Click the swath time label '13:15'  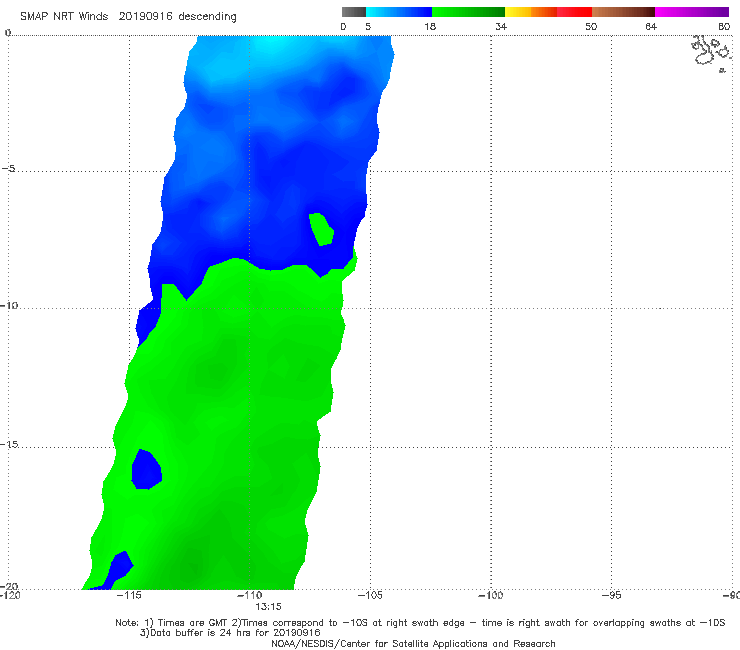click(268, 607)
